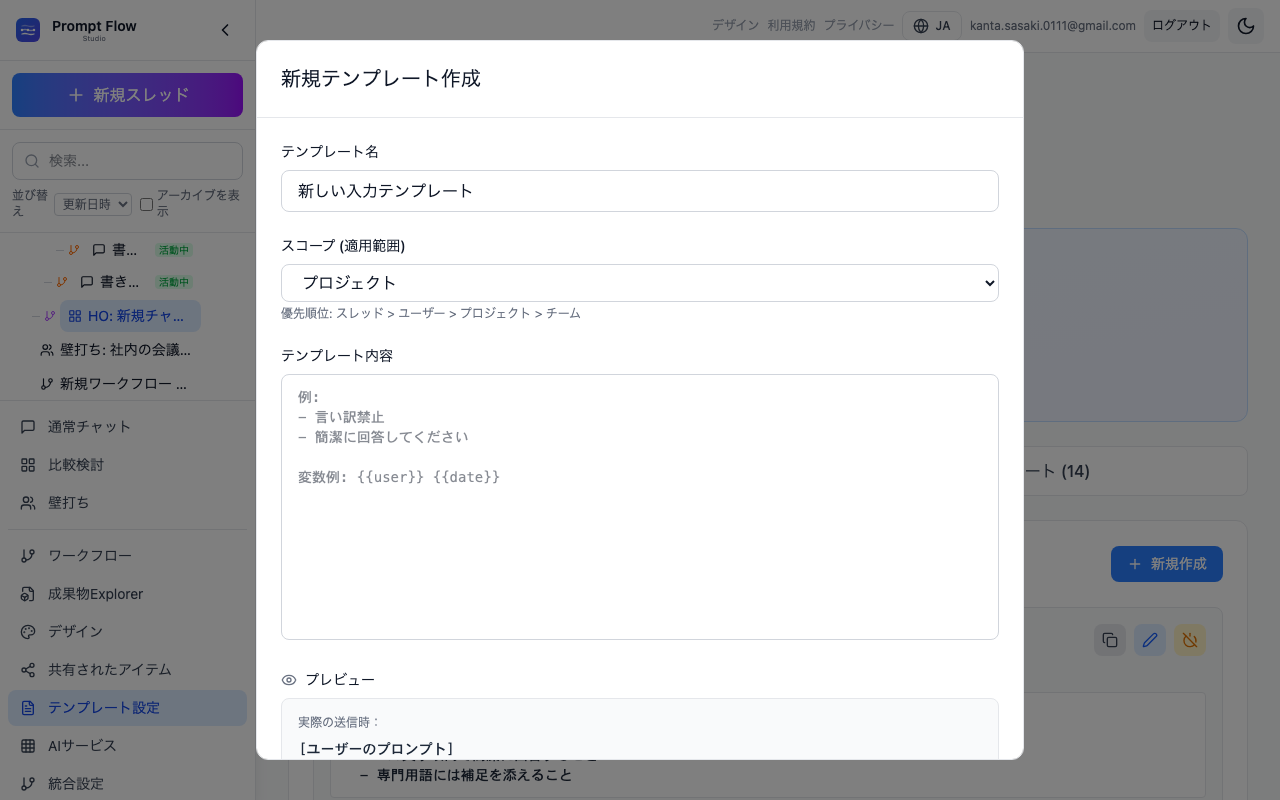Click the 成果物Explorer file icon
Screen dimensions: 1280x800
click(28, 594)
